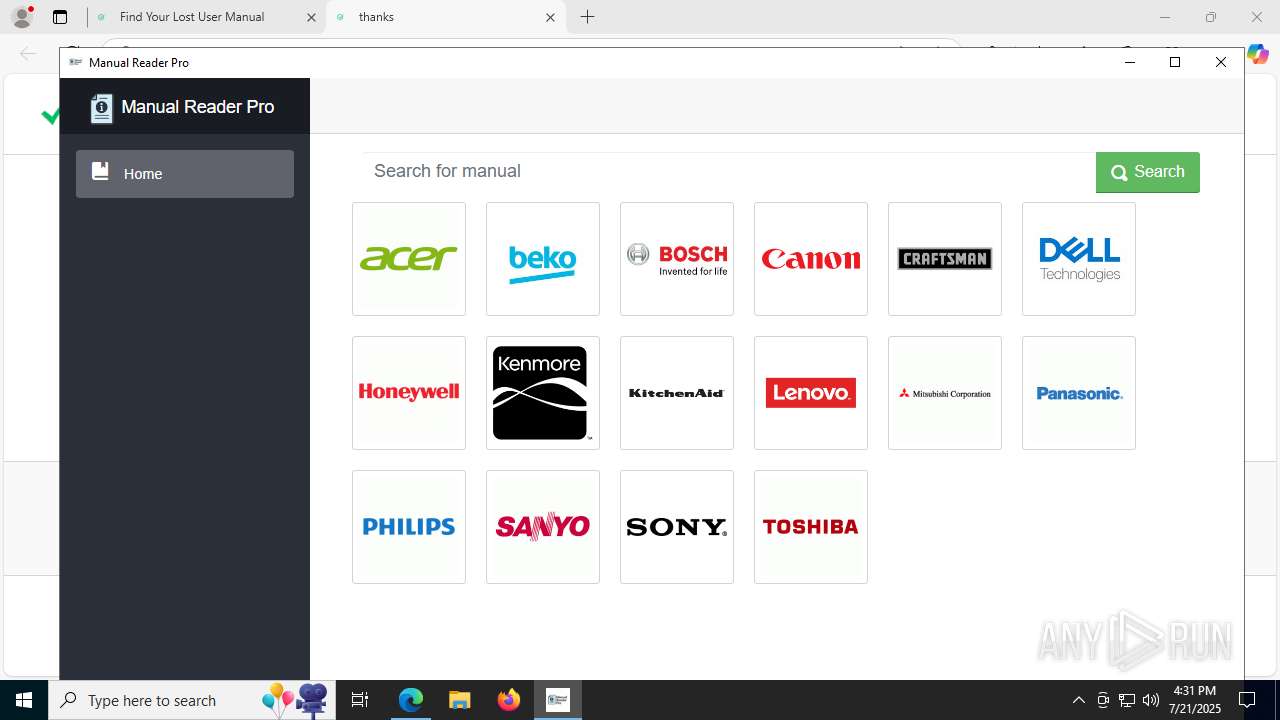The image size is (1280, 720).
Task: Open Beko brand tile
Action: 543,259
